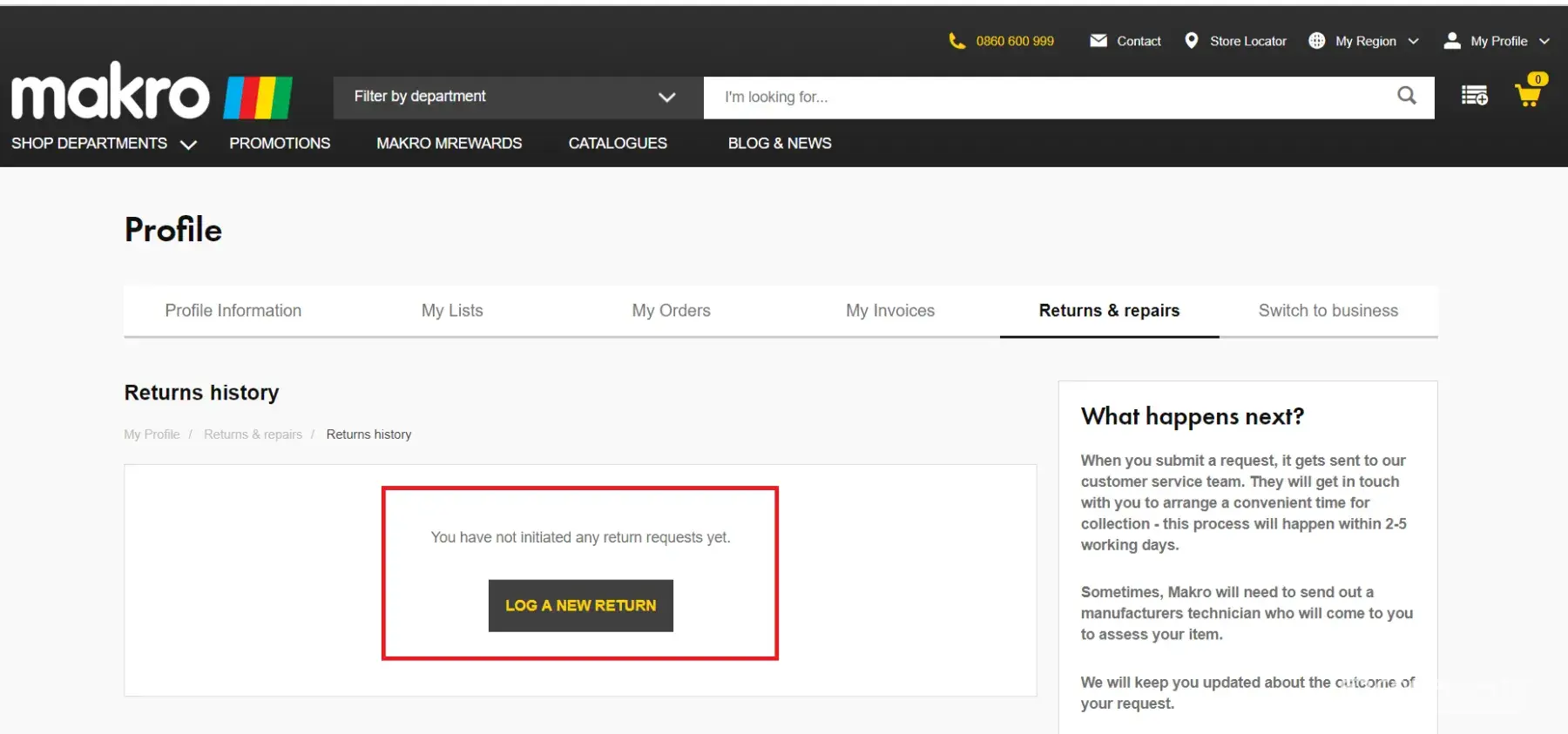This screenshot has height=734, width=1568.
Task: Switch to the My Orders tab
Action: [x=671, y=311]
